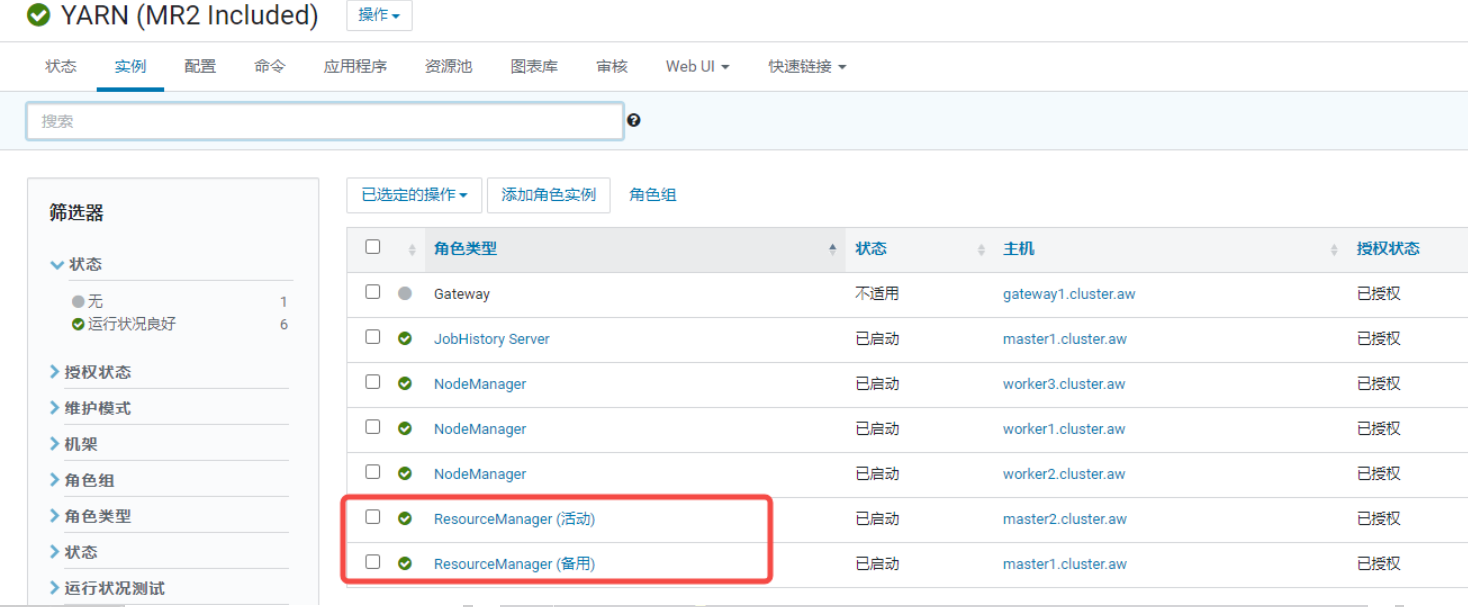This screenshot has height=607, width=1468.
Task: Click green status icon of JobHistory Server row
Action: [x=405, y=339]
